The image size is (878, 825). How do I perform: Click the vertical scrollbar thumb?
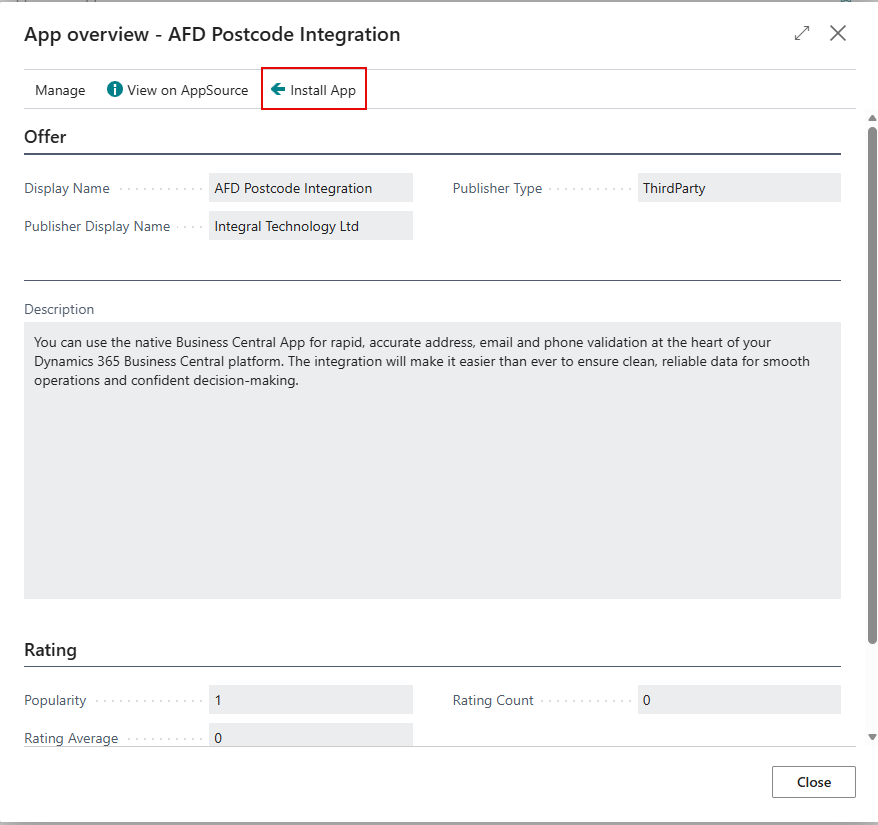[x=872, y=380]
